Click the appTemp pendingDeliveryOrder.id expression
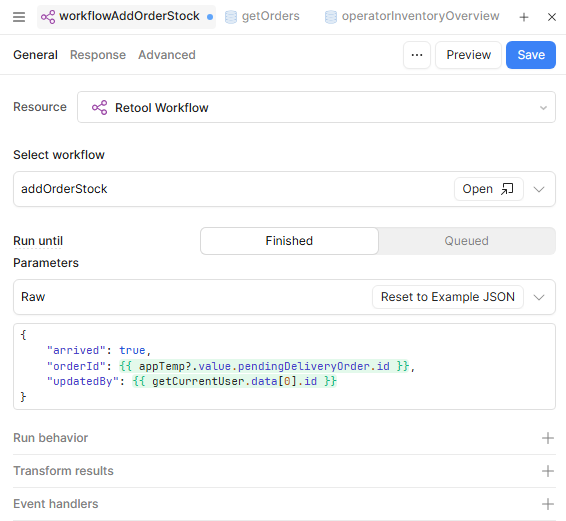 pyautogui.click(x=264, y=366)
